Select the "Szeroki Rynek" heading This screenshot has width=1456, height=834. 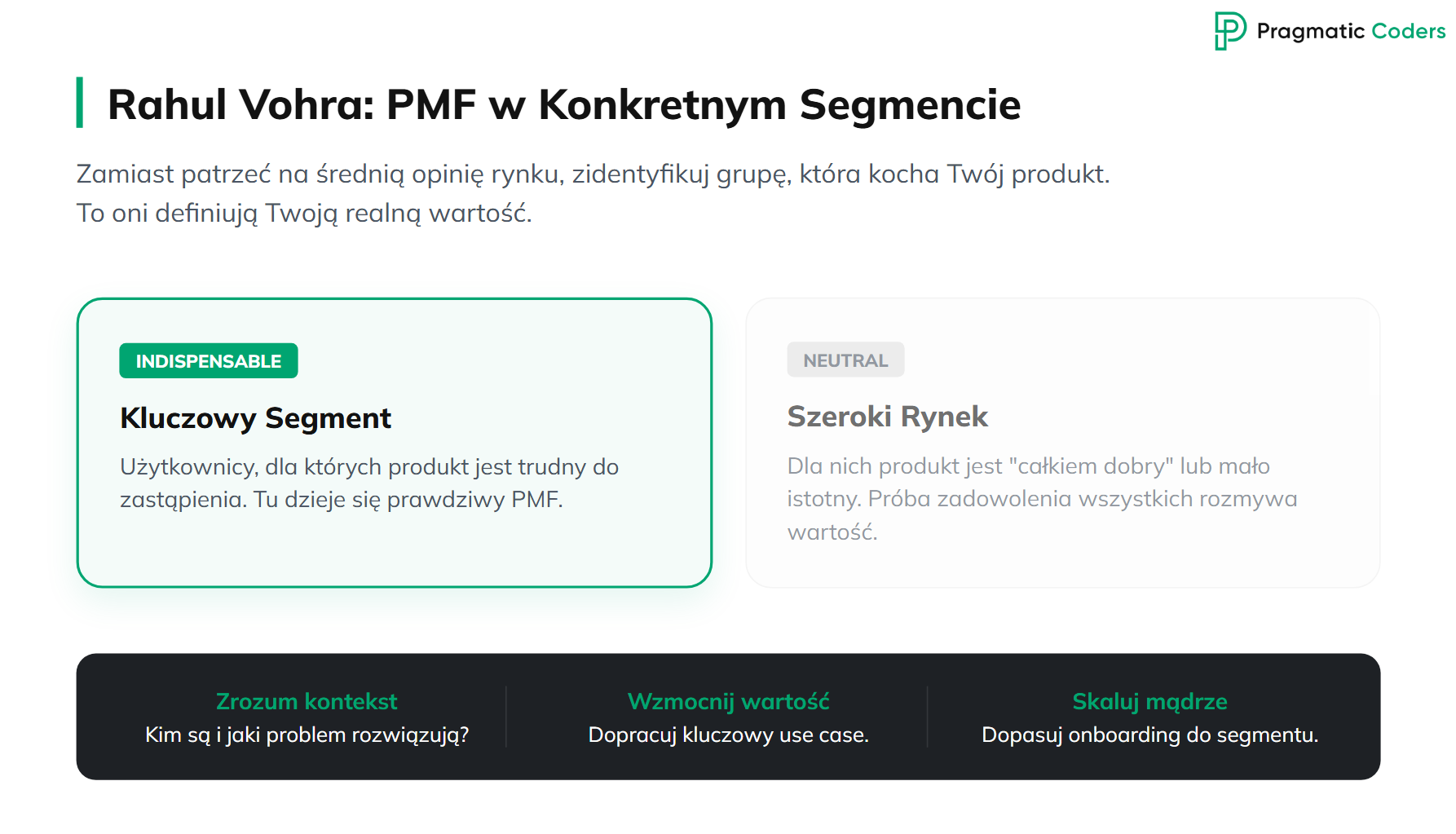(887, 417)
